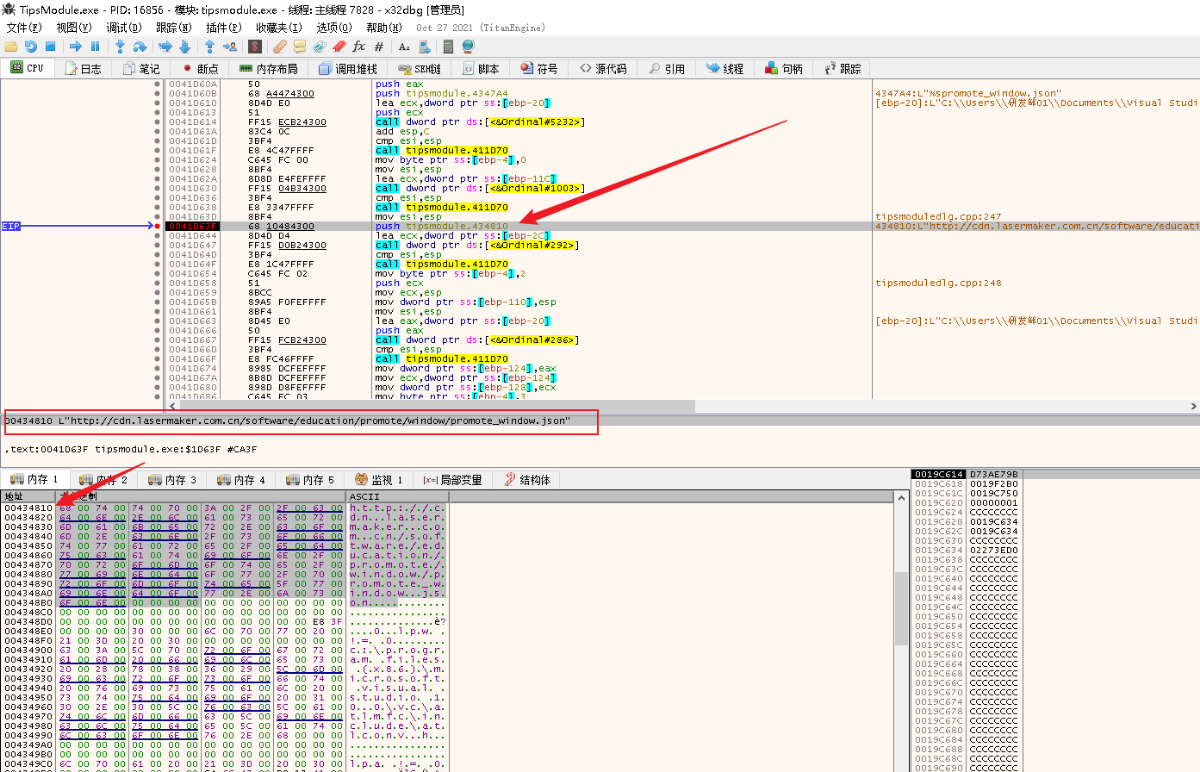Select disassembly row at address 0041D60A
1200x772 pixels.
pyautogui.click(x=519, y=84)
